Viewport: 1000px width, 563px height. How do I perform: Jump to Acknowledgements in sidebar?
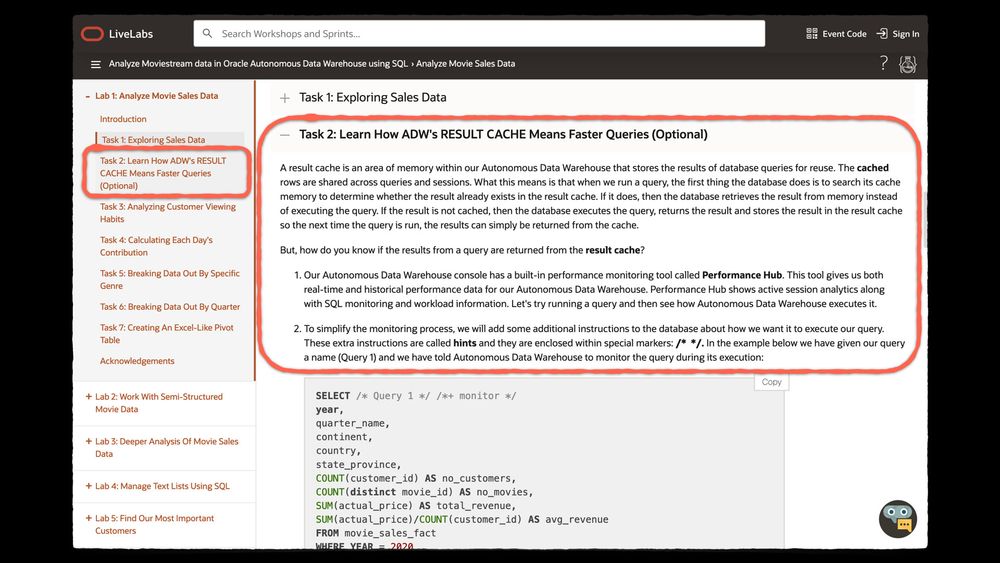(x=137, y=361)
